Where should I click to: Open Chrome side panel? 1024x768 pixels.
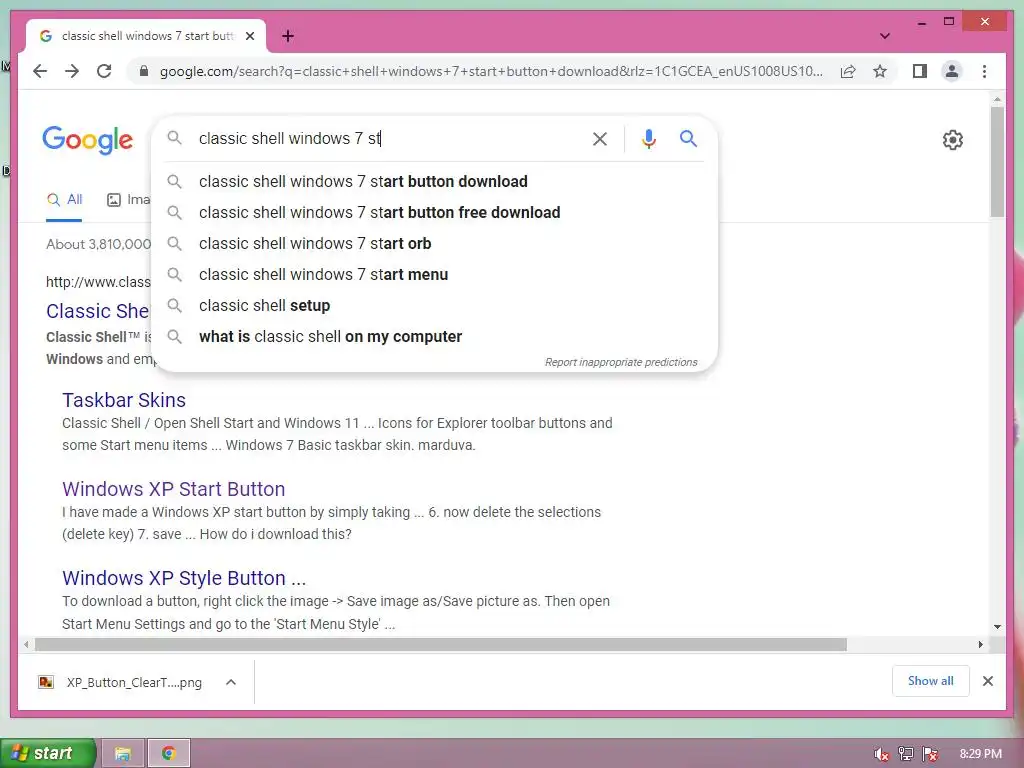920,71
